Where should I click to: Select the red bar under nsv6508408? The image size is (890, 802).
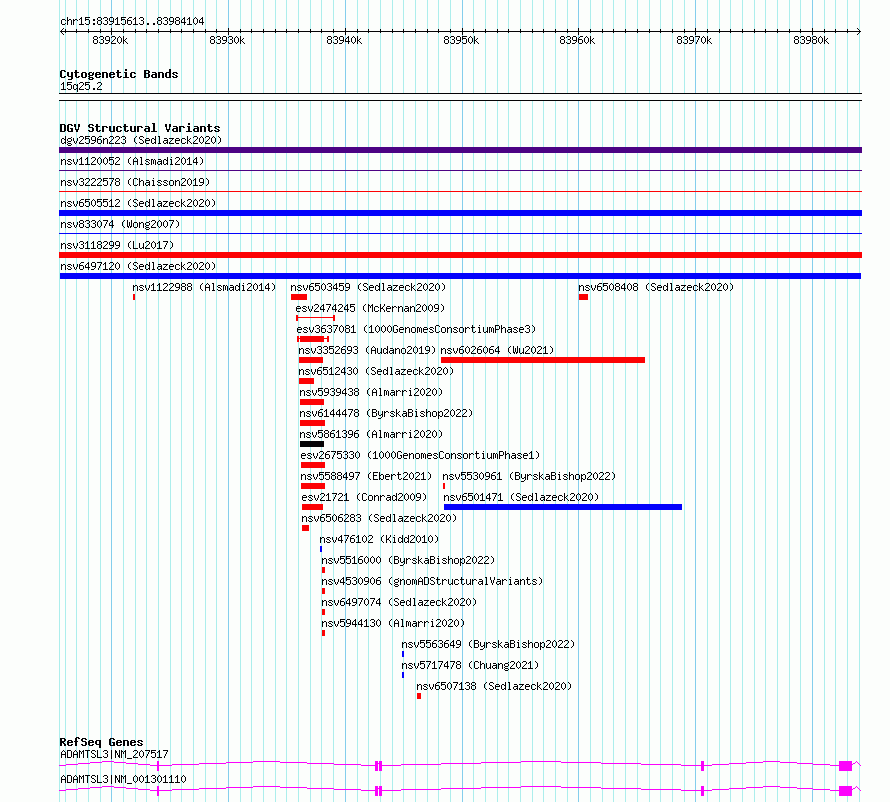tap(583, 297)
